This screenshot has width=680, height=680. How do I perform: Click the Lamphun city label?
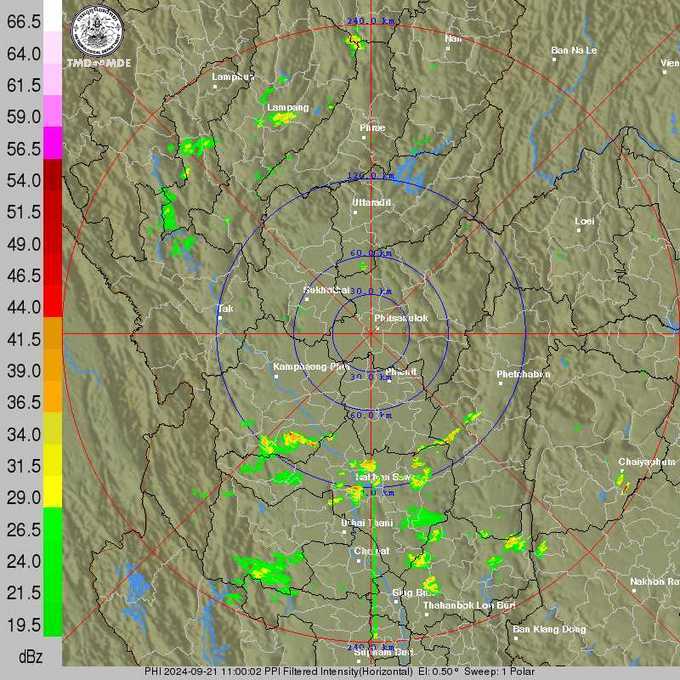[232, 77]
